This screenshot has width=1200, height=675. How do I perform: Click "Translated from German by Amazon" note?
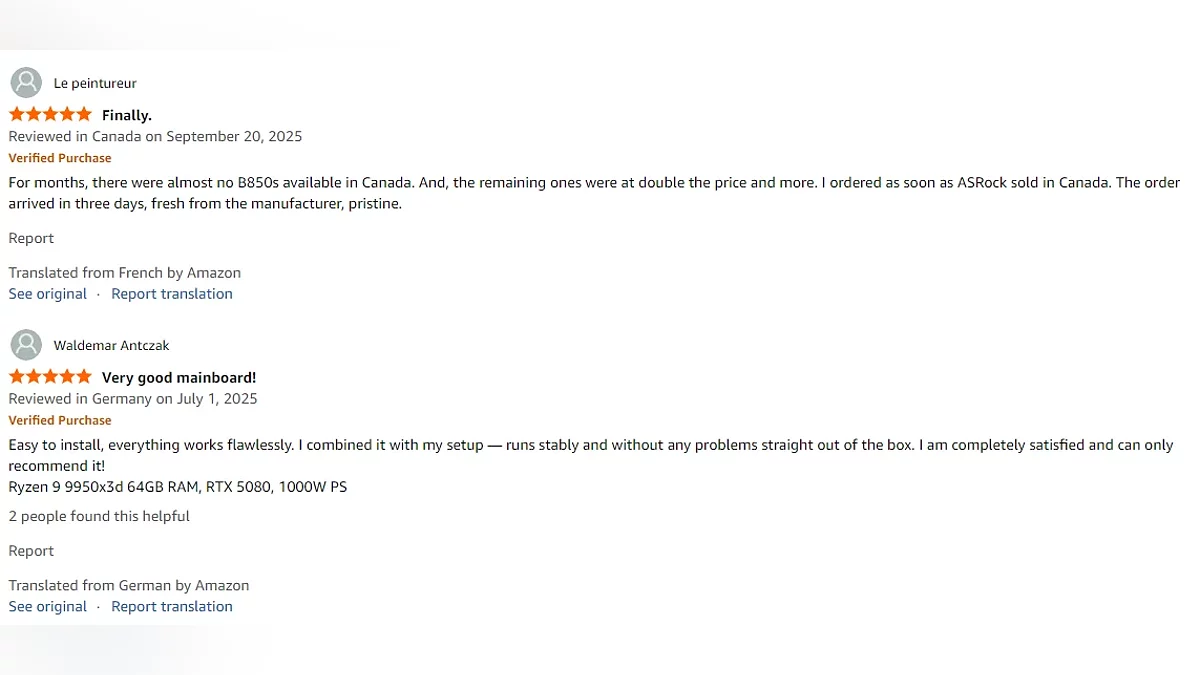[x=129, y=586]
